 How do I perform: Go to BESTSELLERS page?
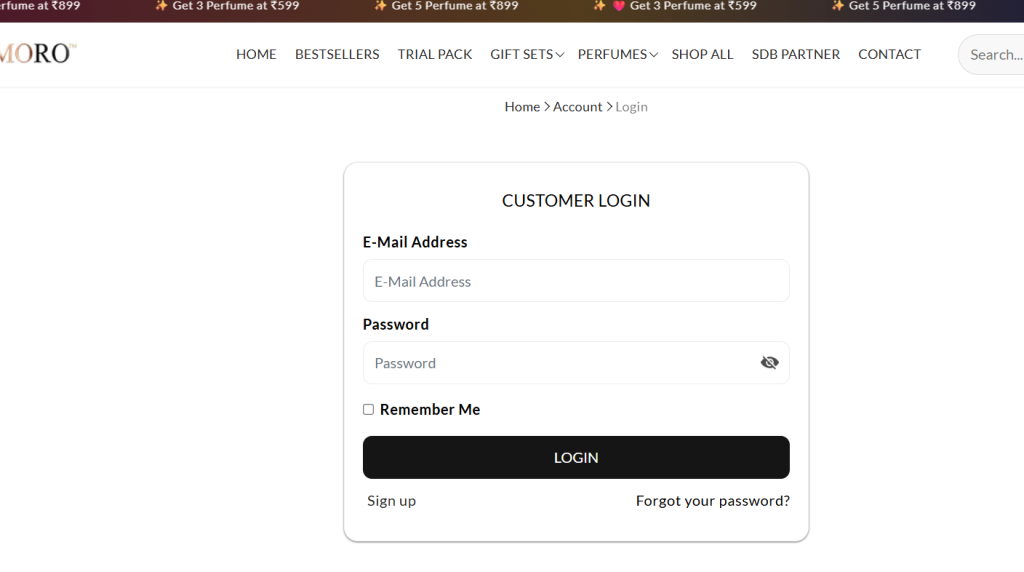[x=337, y=54]
